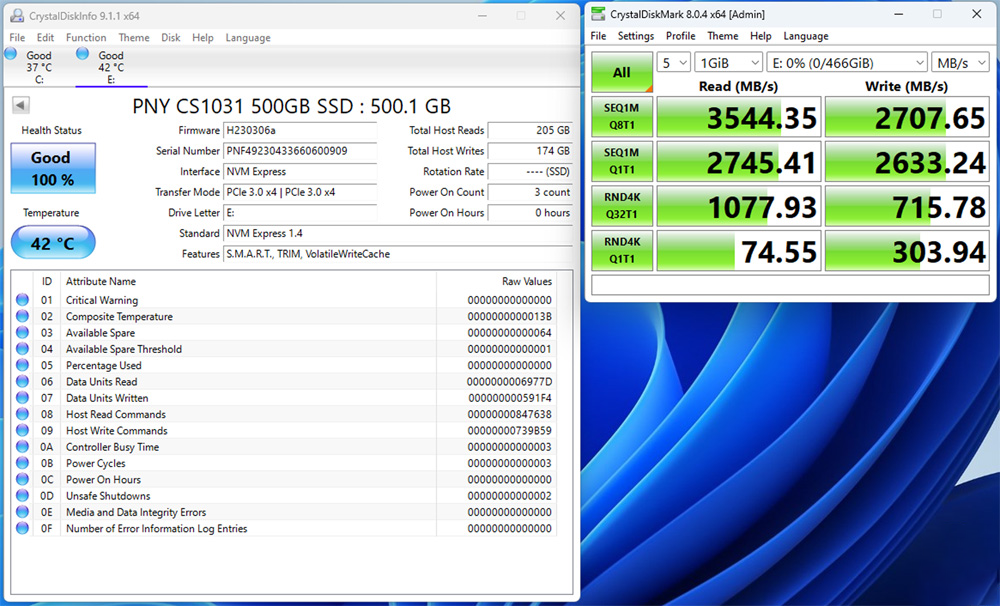This screenshot has width=1000, height=606.
Task: Open CrystalDiskMark Theme menu
Action: pyautogui.click(x=723, y=36)
